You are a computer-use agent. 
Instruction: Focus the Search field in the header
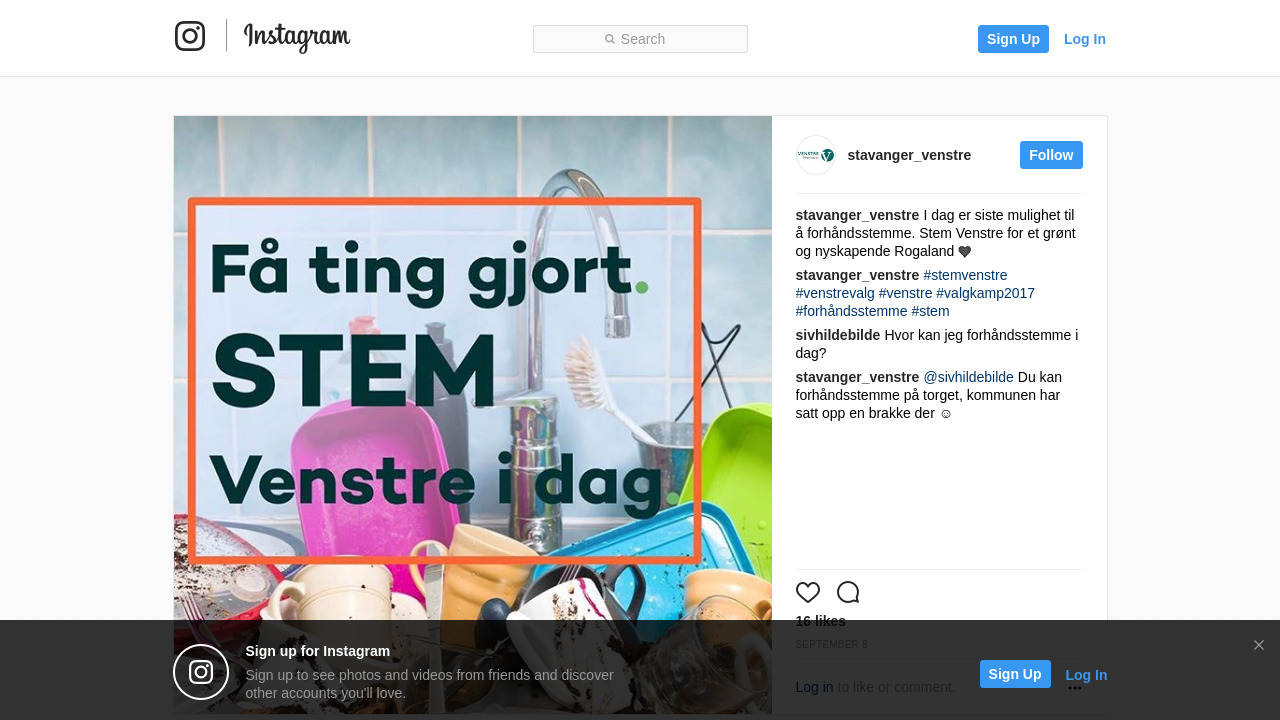click(640, 39)
